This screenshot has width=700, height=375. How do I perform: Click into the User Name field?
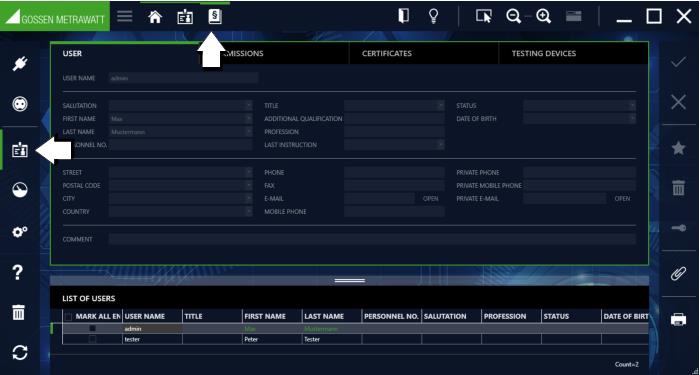tap(183, 78)
